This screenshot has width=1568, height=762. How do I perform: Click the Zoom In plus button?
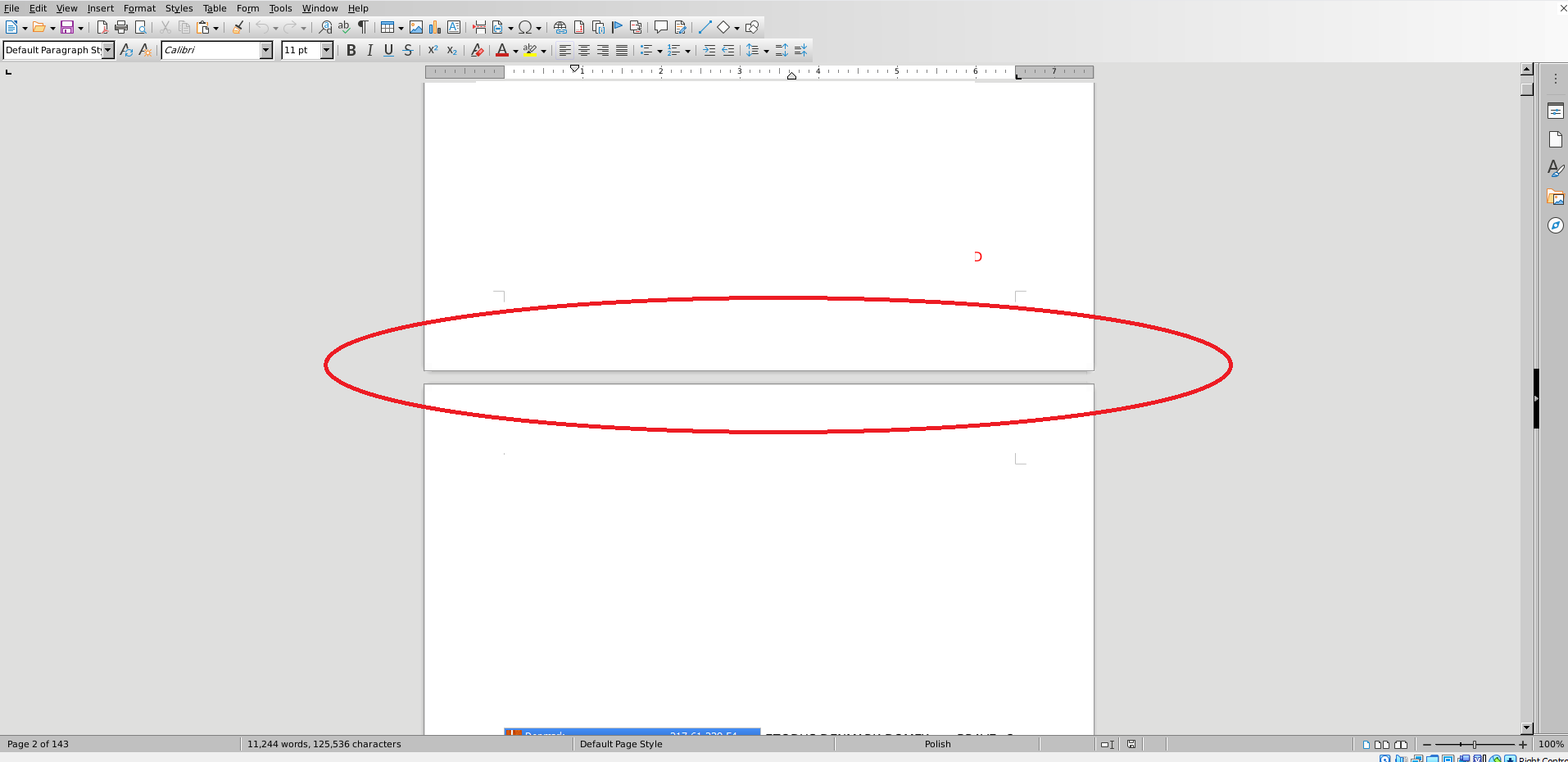coord(1523,744)
